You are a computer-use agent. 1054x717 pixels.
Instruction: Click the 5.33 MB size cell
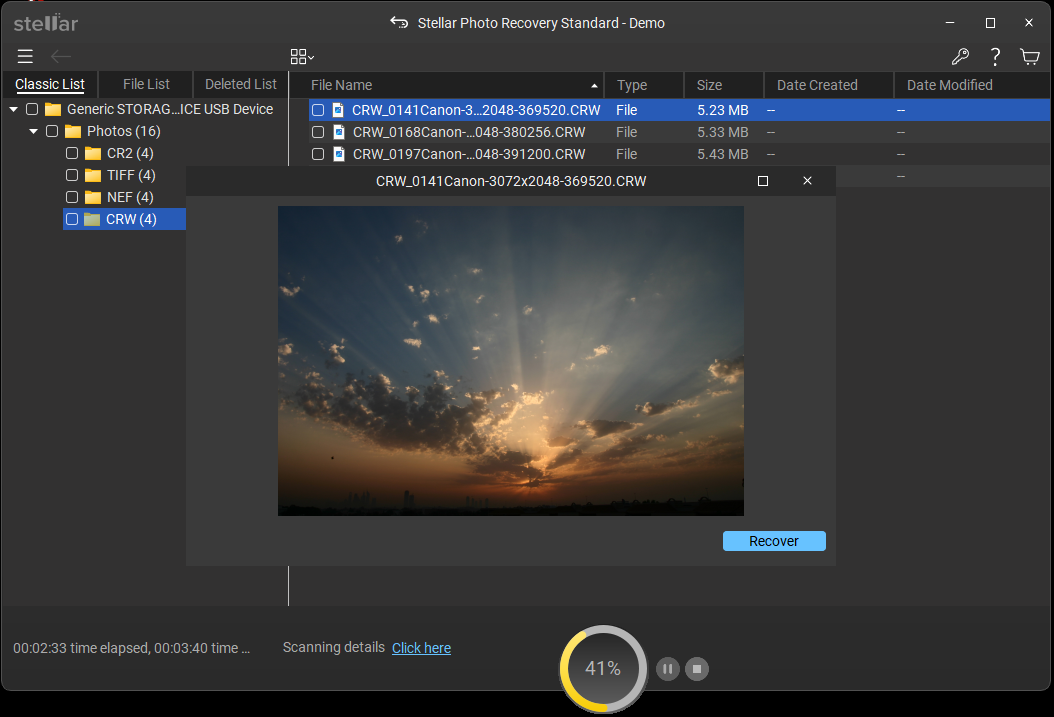click(723, 132)
